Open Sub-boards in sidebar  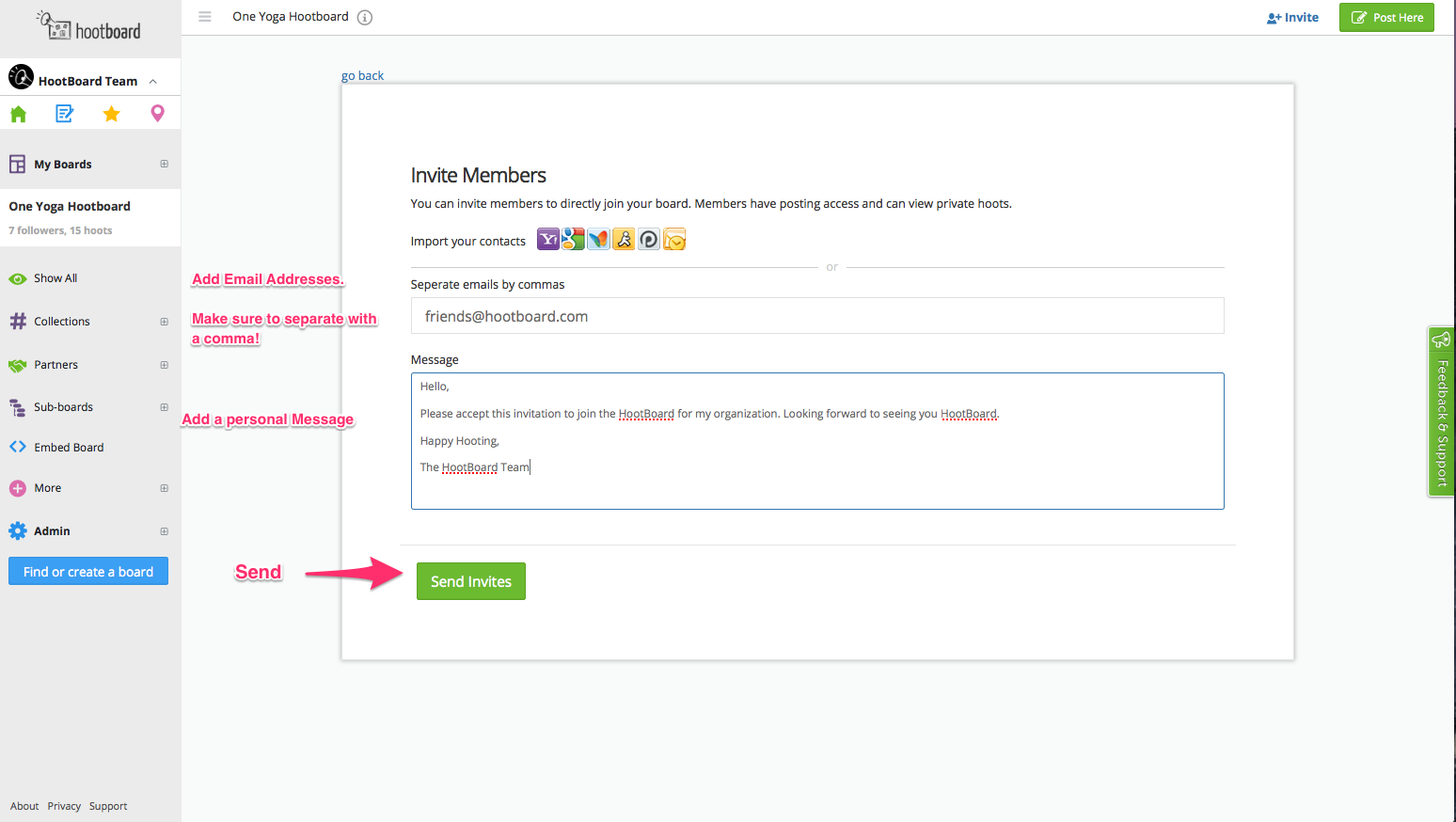click(63, 407)
